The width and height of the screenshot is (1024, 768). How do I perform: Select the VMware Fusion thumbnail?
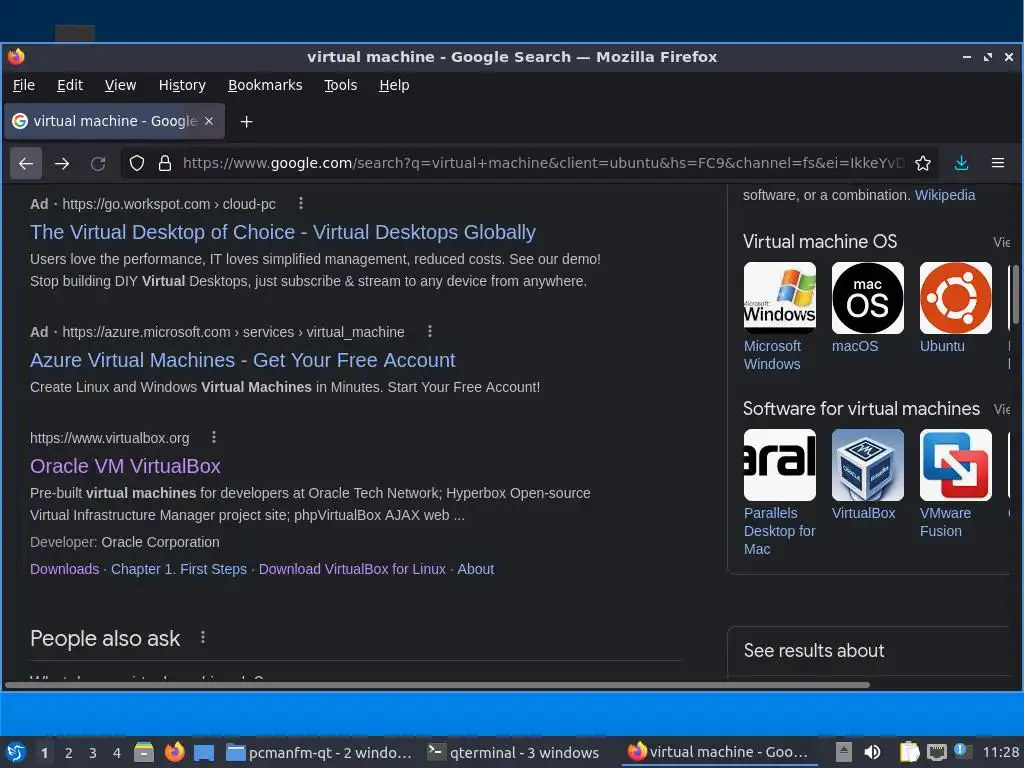coord(955,465)
